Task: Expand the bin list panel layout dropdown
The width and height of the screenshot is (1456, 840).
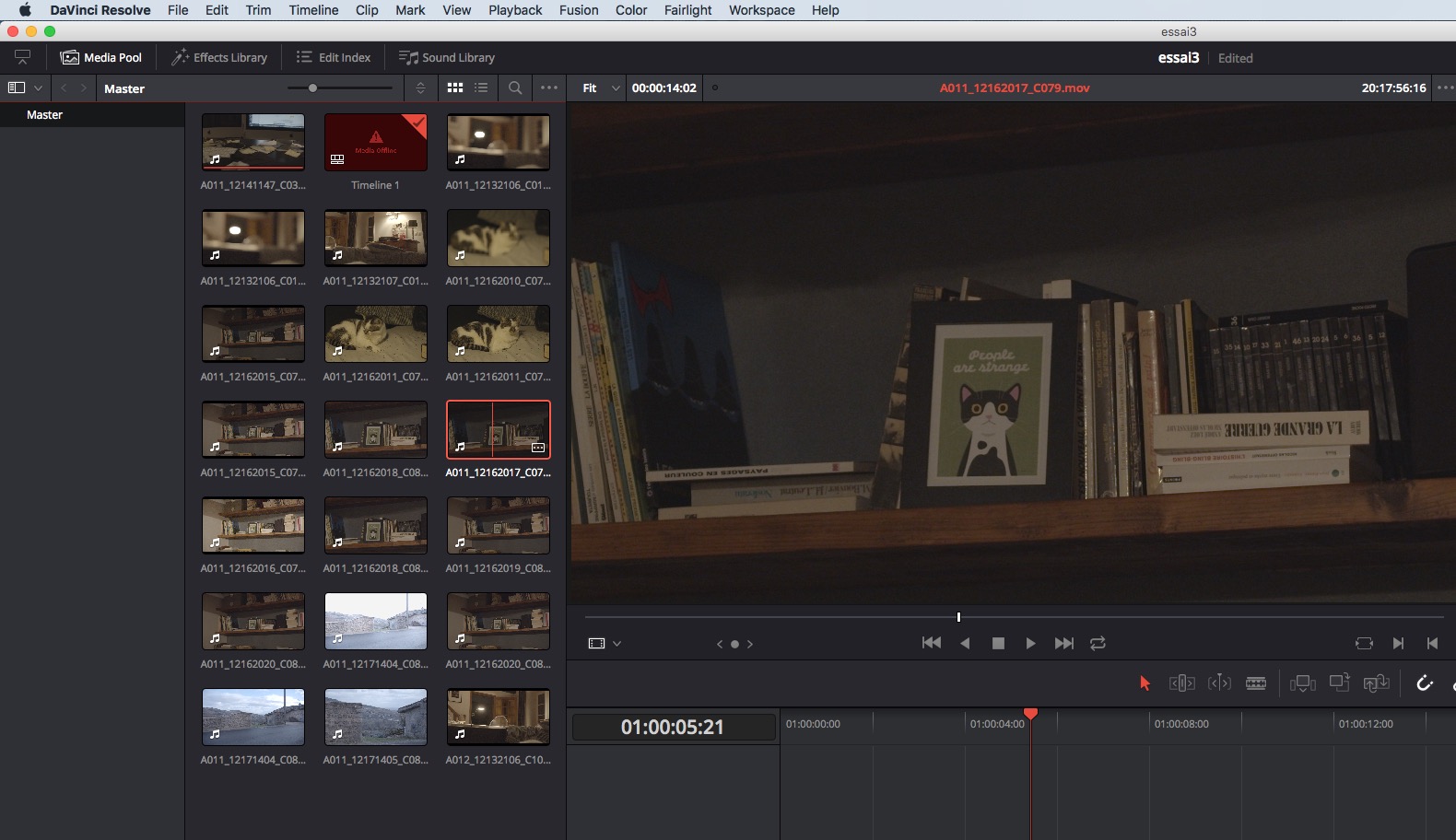Action: 25,88
